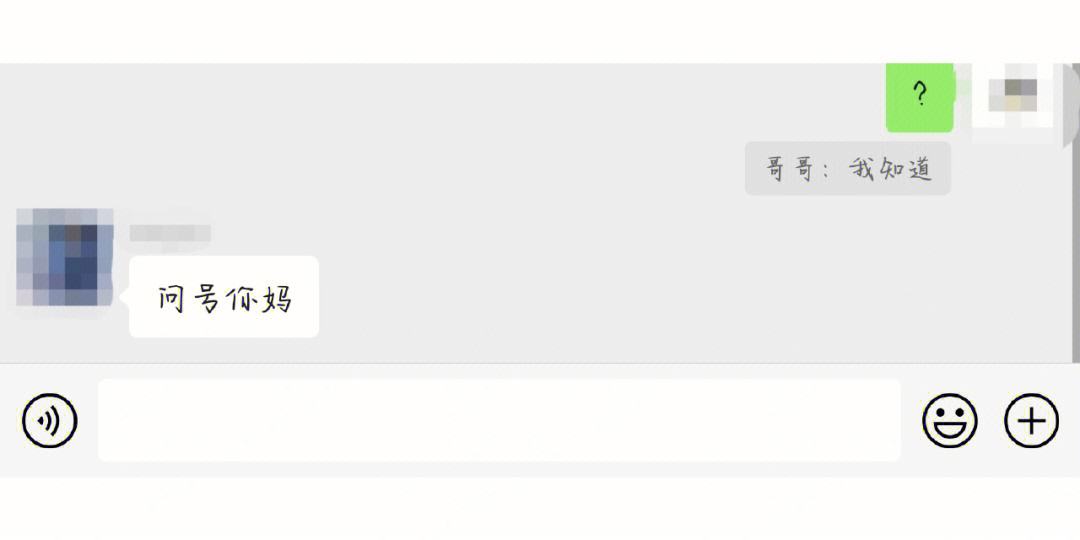1080x540 pixels.
Task: Switch to voice message input
Action: click(x=50, y=420)
